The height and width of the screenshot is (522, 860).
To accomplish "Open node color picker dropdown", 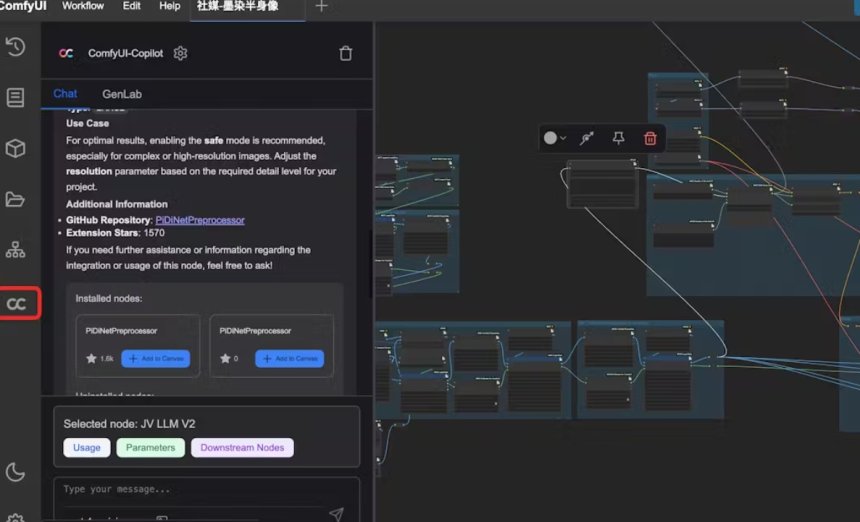I will pyautogui.click(x=555, y=138).
